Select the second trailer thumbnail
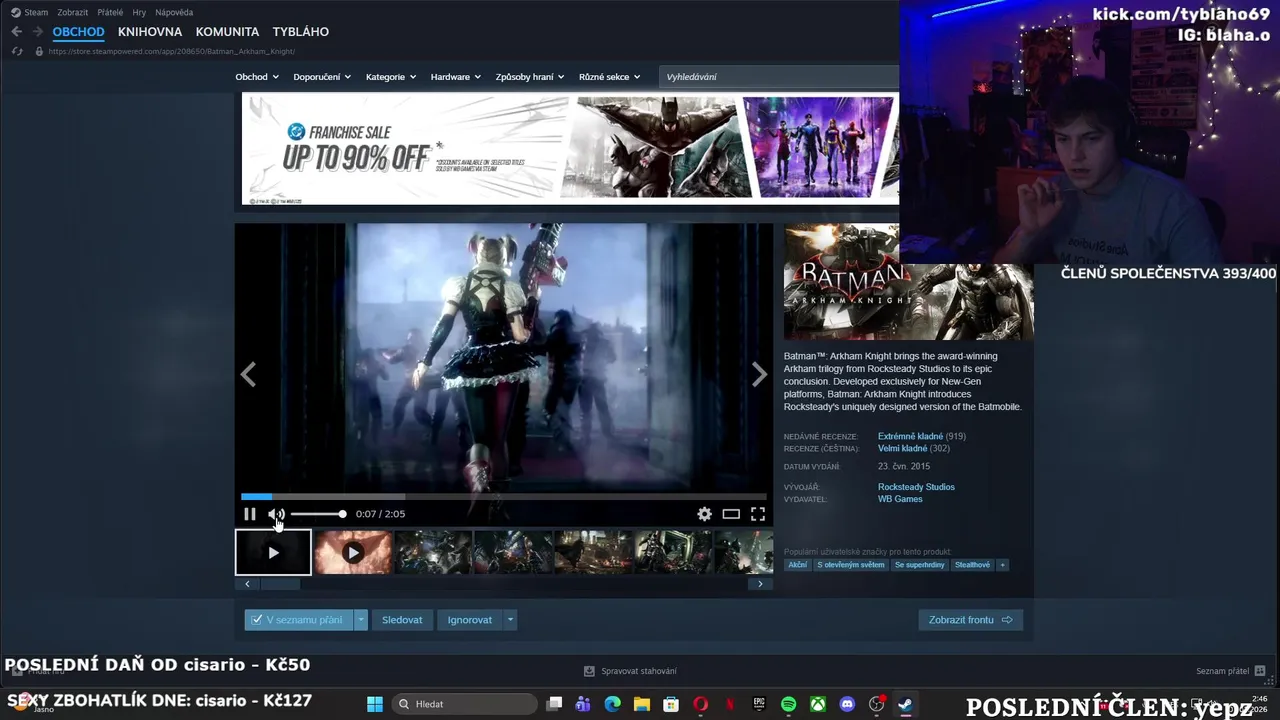This screenshot has width=1280, height=720. [x=353, y=553]
